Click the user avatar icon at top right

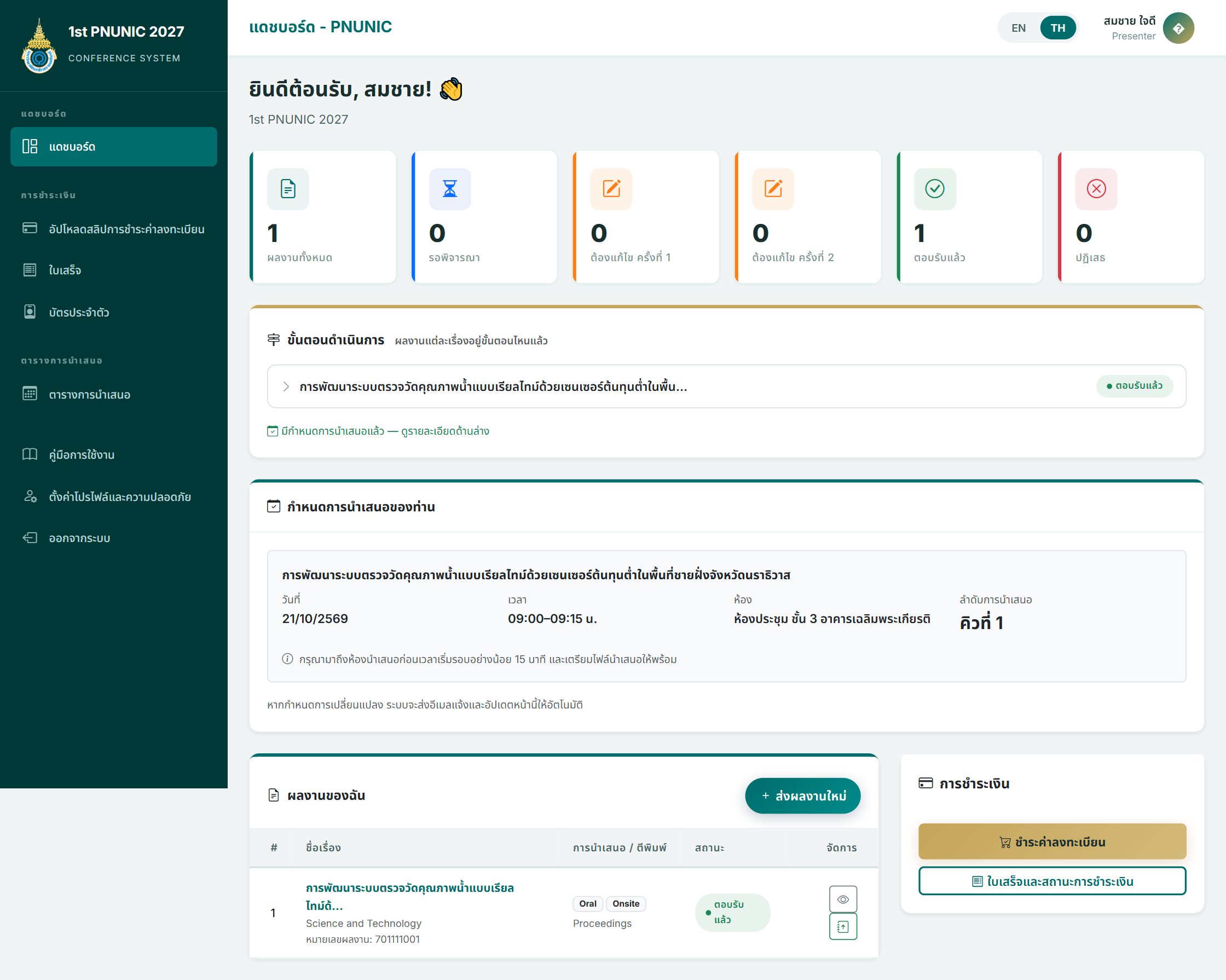tap(1178, 28)
